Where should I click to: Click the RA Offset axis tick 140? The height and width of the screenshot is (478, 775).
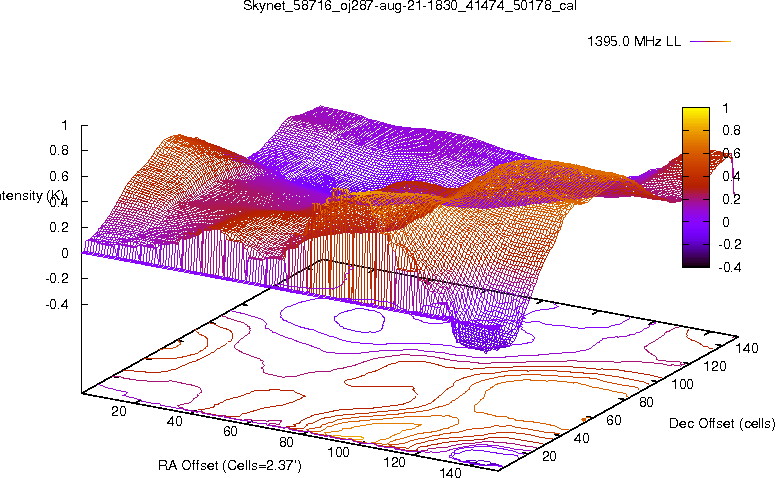[450, 472]
